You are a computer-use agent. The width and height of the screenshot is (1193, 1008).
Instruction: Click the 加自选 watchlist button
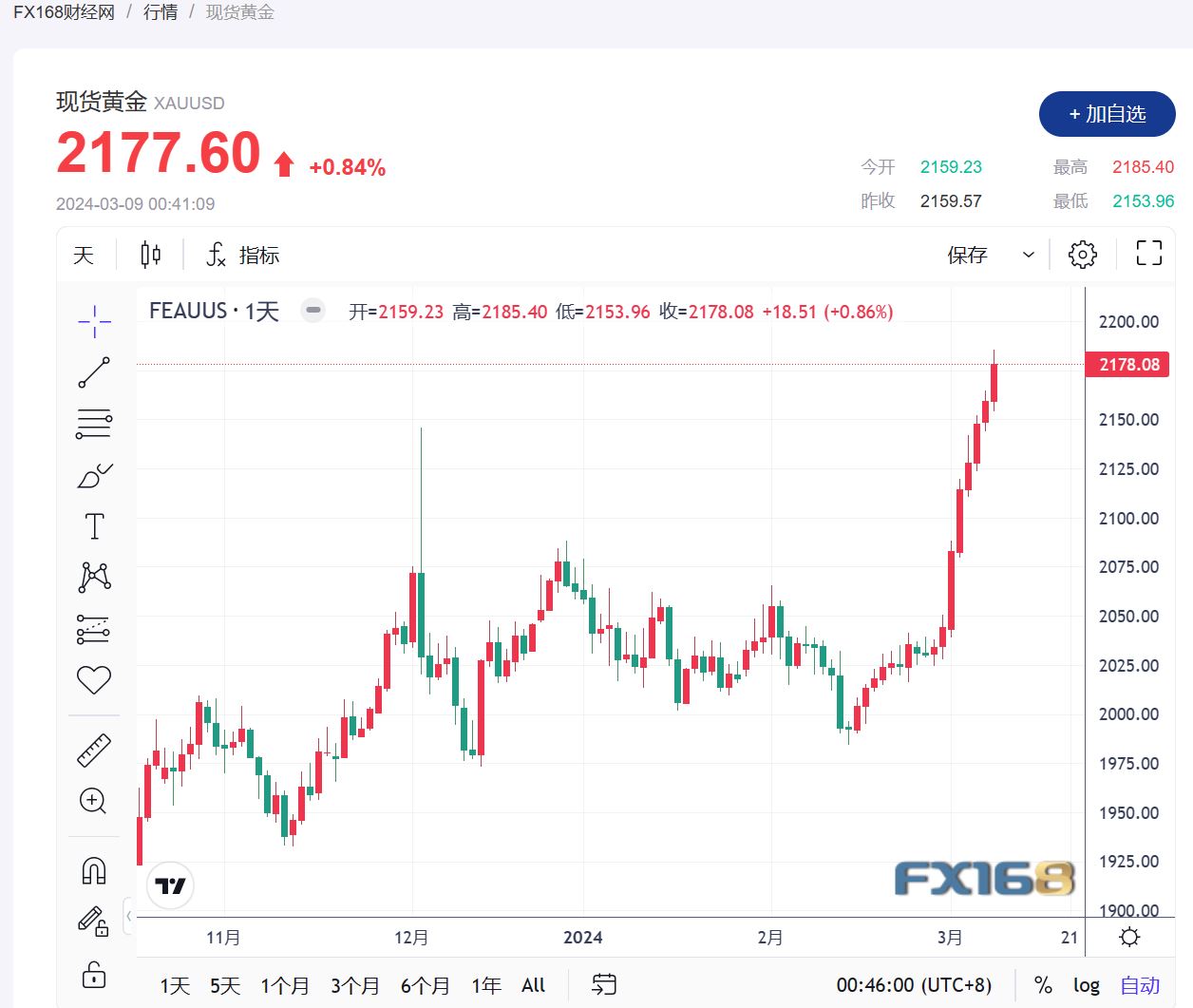tap(1107, 113)
